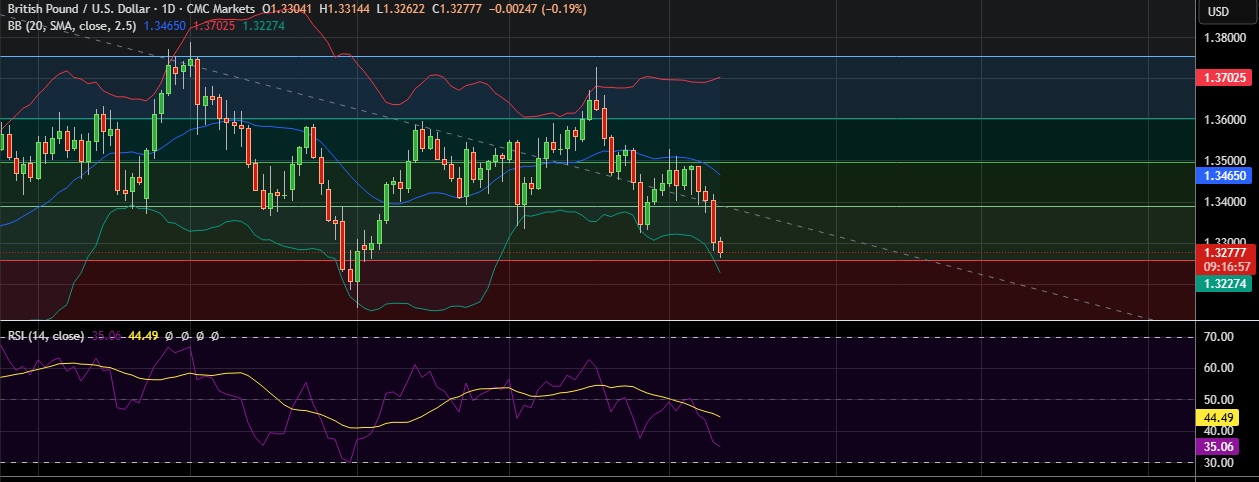Click the purple 35.06 RSI axis label

[x=1218, y=446]
